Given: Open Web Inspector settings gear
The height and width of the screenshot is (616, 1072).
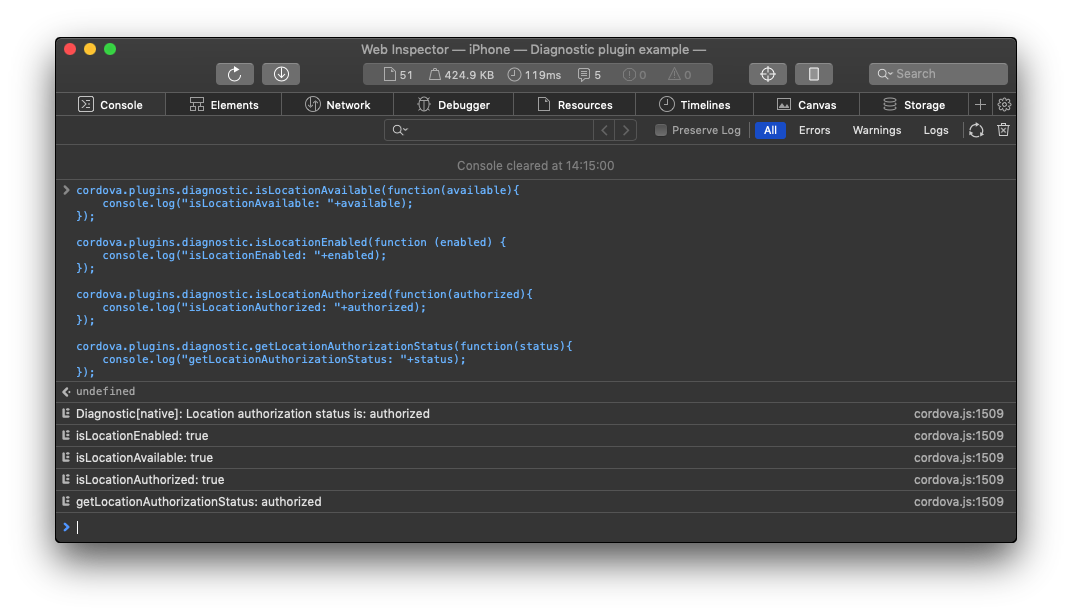Looking at the screenshot, I should click(x=1004, y=105).
